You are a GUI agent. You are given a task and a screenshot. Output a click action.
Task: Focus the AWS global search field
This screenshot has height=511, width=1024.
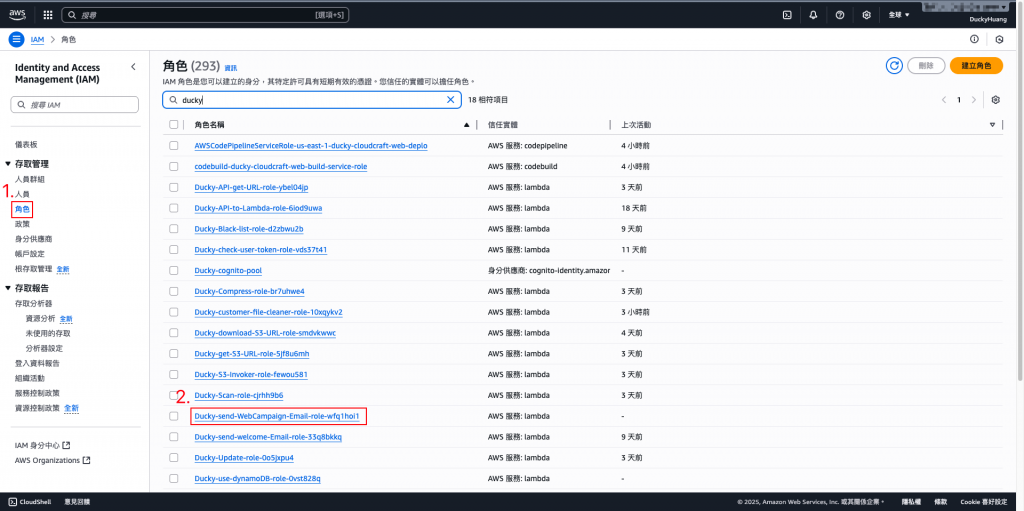[205, 14]
